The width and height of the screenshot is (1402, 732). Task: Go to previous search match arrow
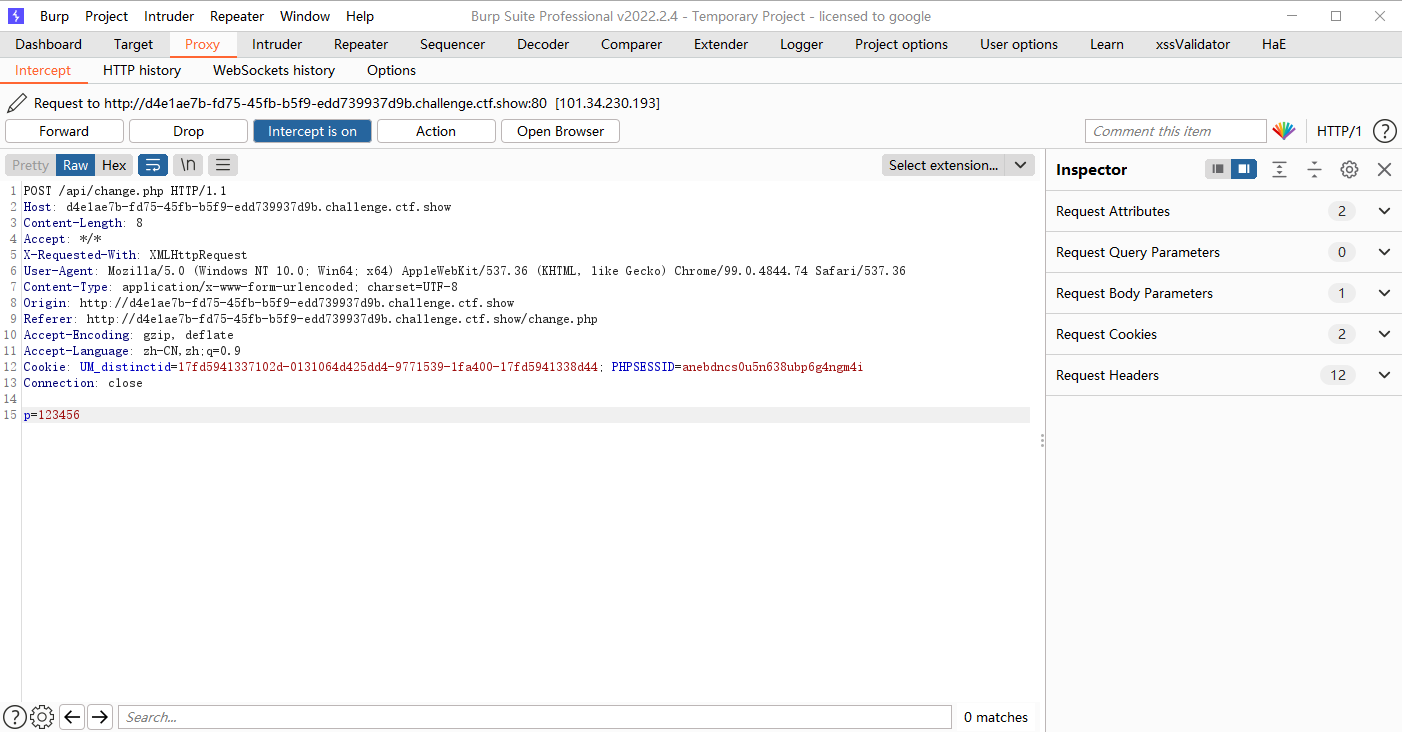click(72, 716)
